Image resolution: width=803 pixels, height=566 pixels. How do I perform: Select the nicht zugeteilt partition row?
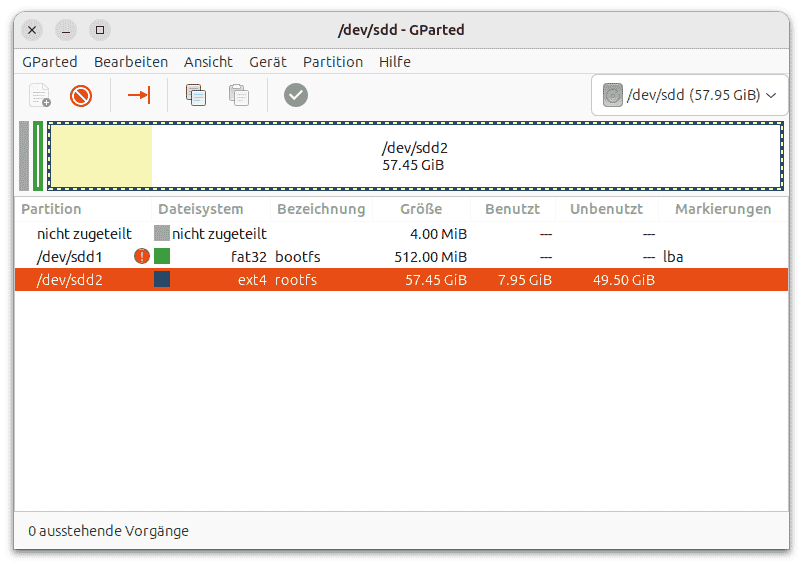tap(402, 234)
